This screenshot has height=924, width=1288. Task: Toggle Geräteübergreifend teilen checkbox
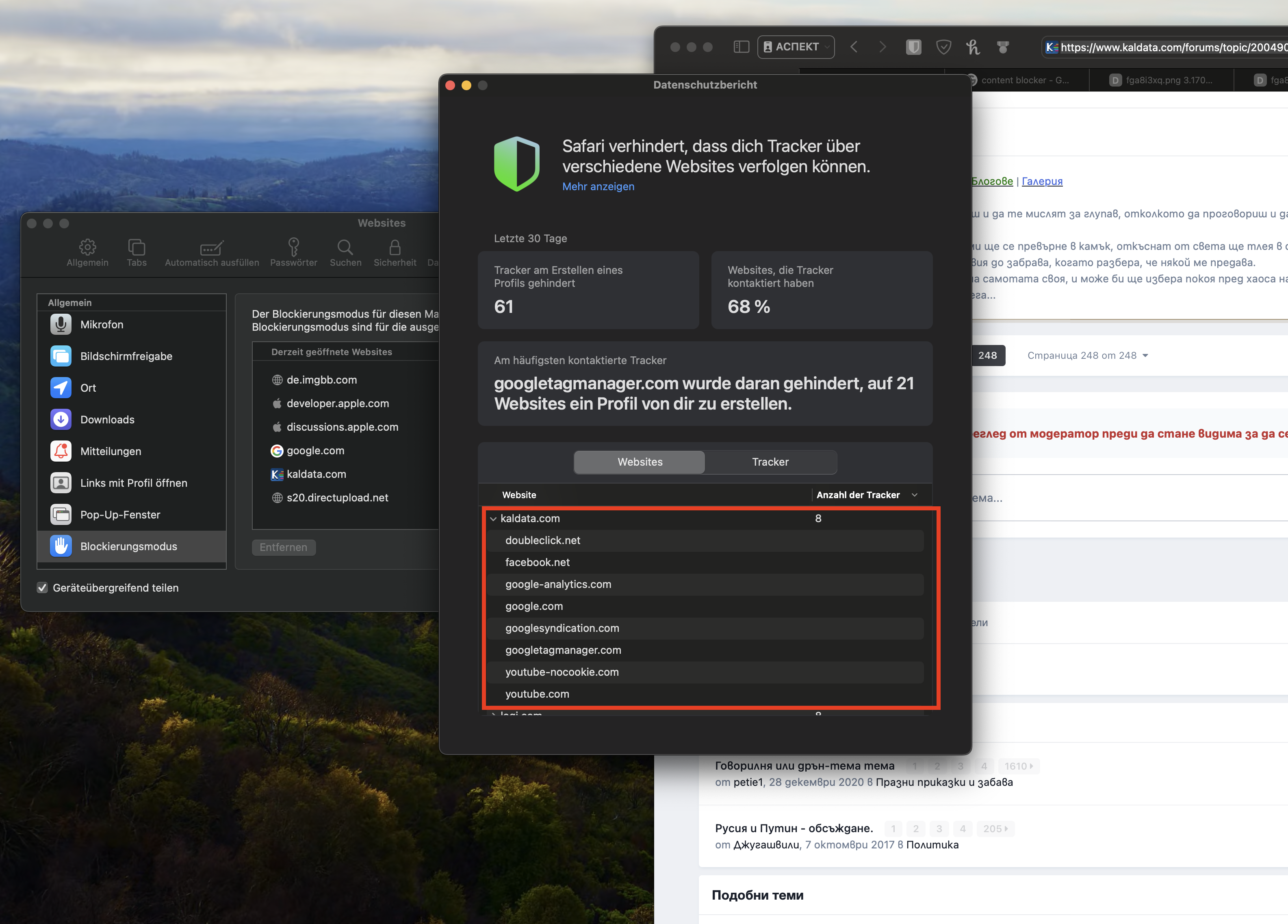click(42, 588)
